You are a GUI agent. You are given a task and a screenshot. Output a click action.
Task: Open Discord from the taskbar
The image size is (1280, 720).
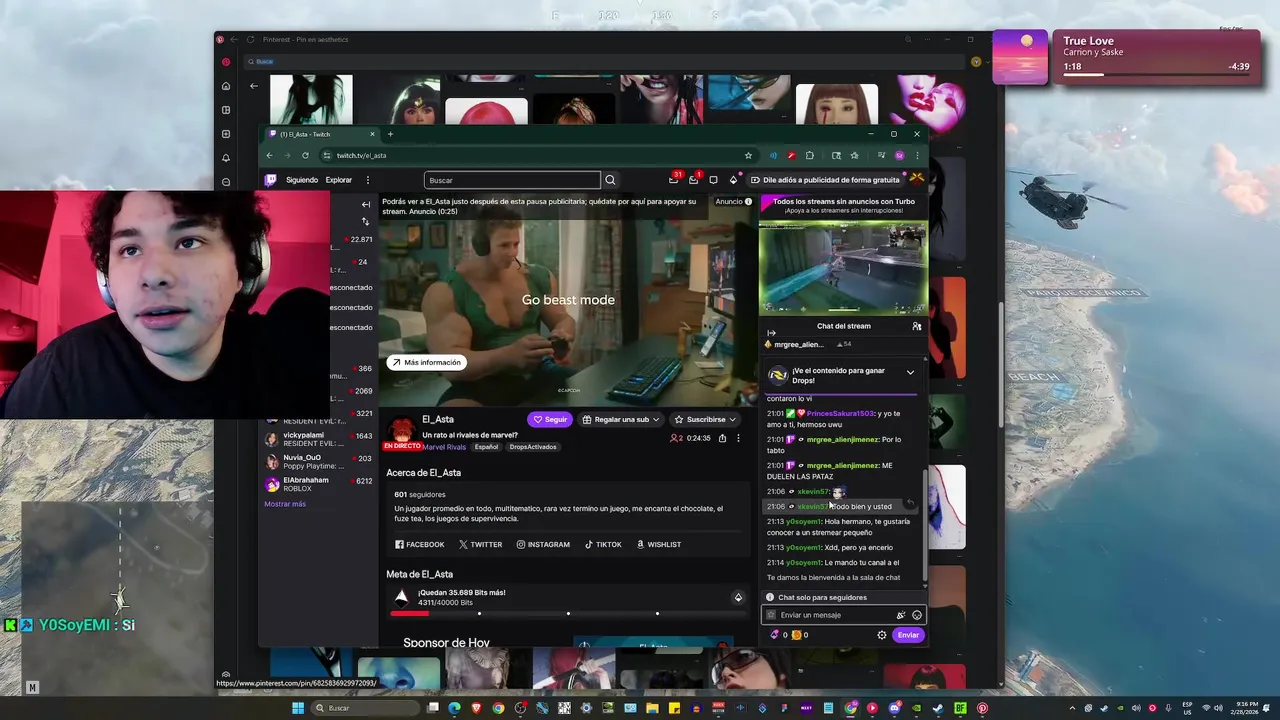pyautogui.click(x=894, y=708)
